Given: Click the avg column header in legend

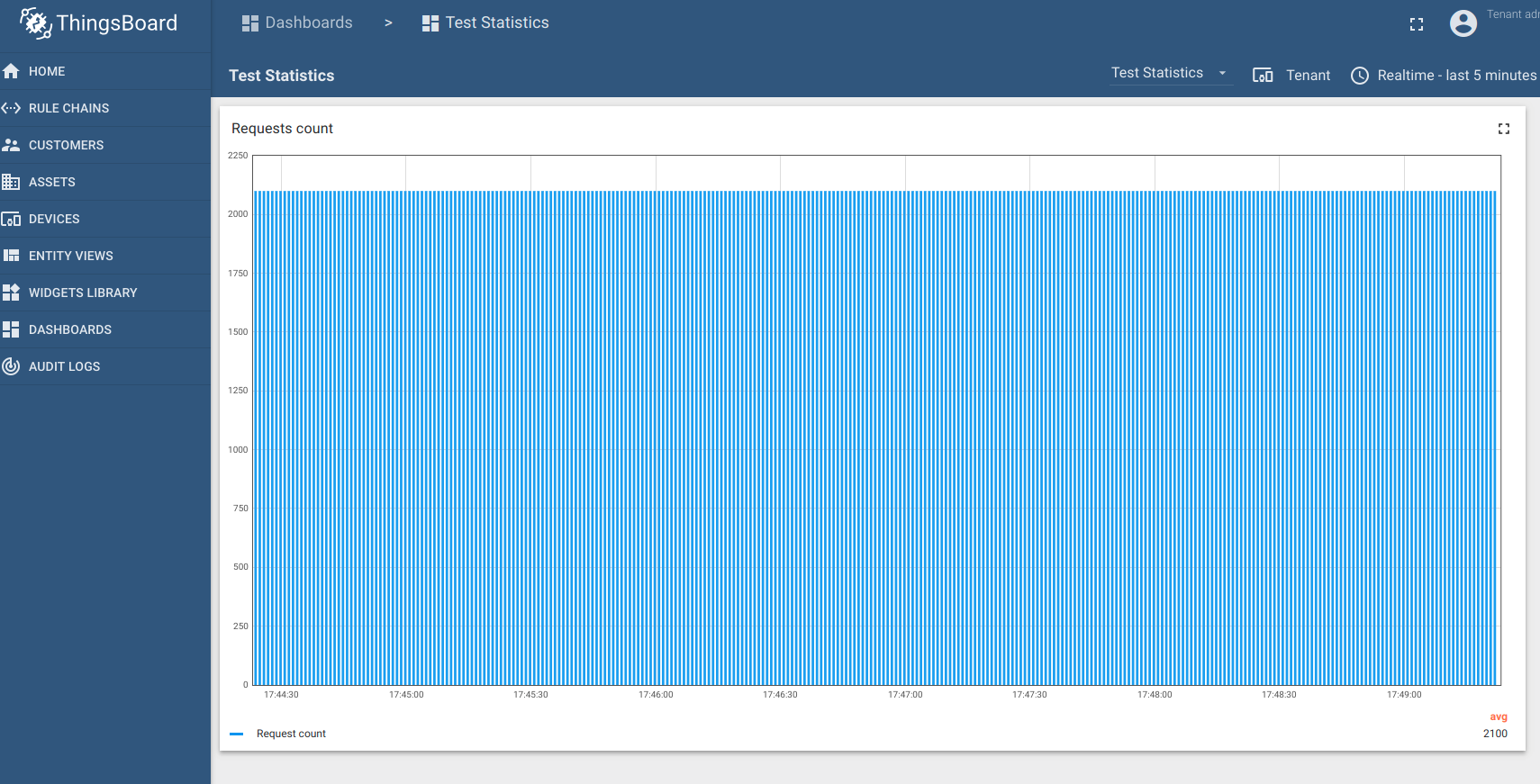Looking at the screenshot, I should click(x=1498, y=716).
